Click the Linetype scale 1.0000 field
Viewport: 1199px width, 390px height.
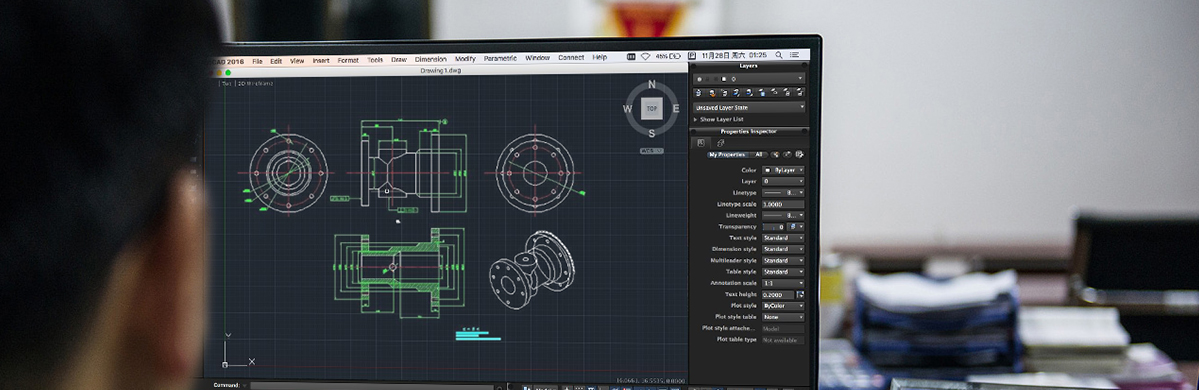click(x=783, y=204)
